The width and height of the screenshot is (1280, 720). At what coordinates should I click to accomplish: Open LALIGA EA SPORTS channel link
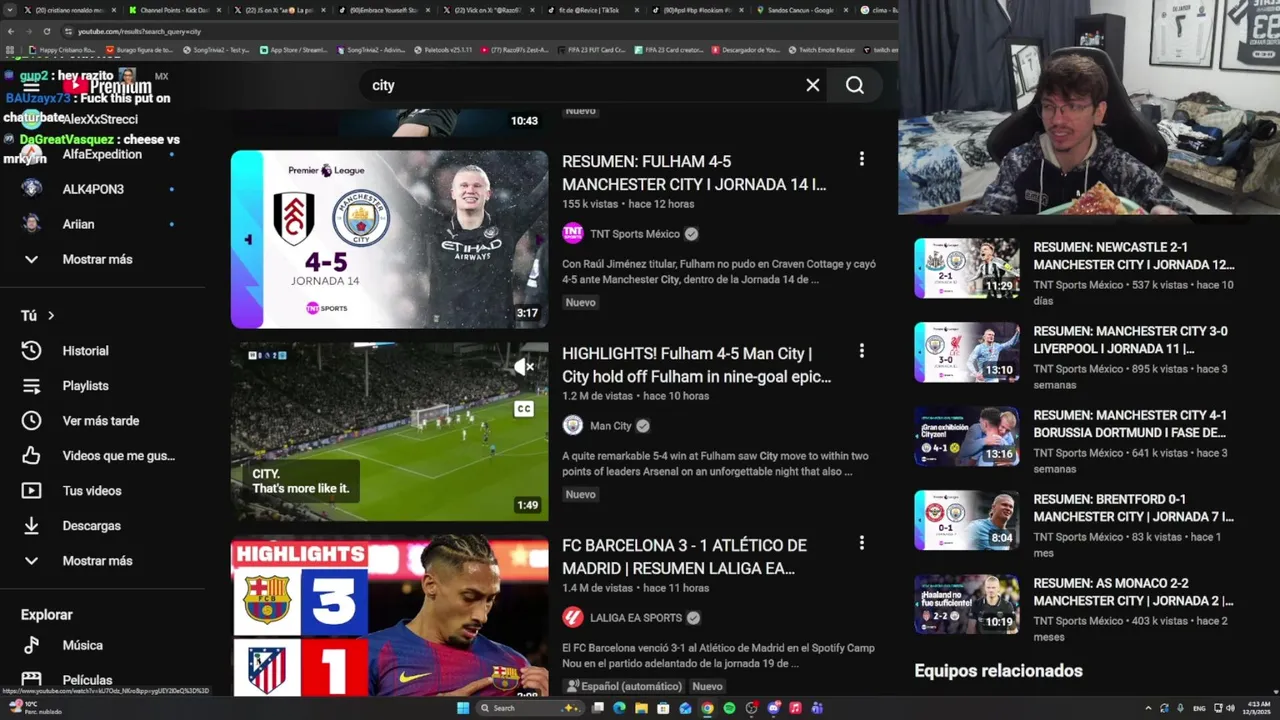(636, 618)
